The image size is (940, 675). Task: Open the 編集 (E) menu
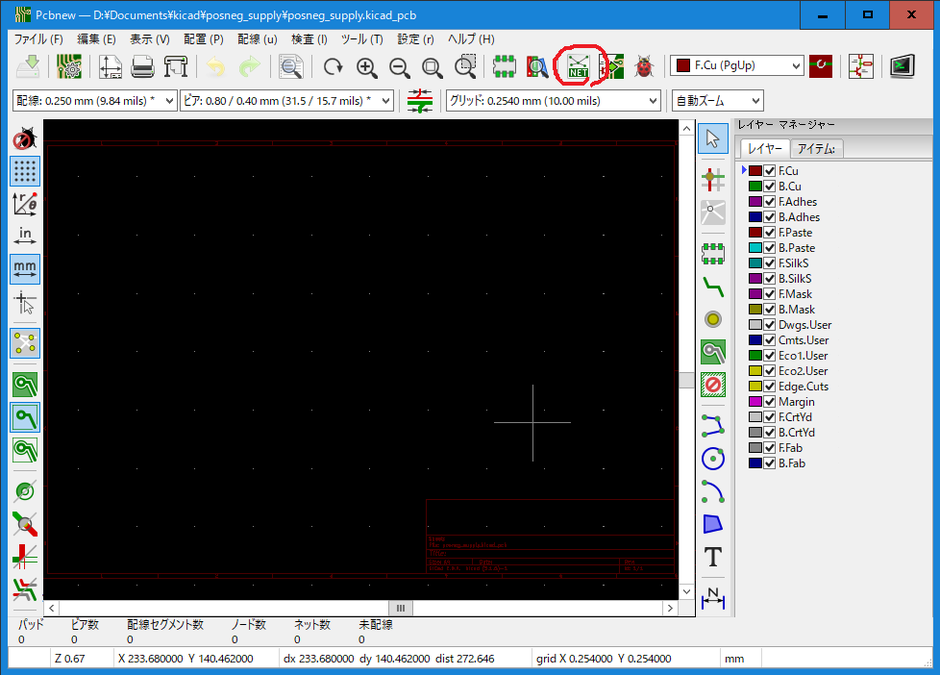tap(97, 40)
